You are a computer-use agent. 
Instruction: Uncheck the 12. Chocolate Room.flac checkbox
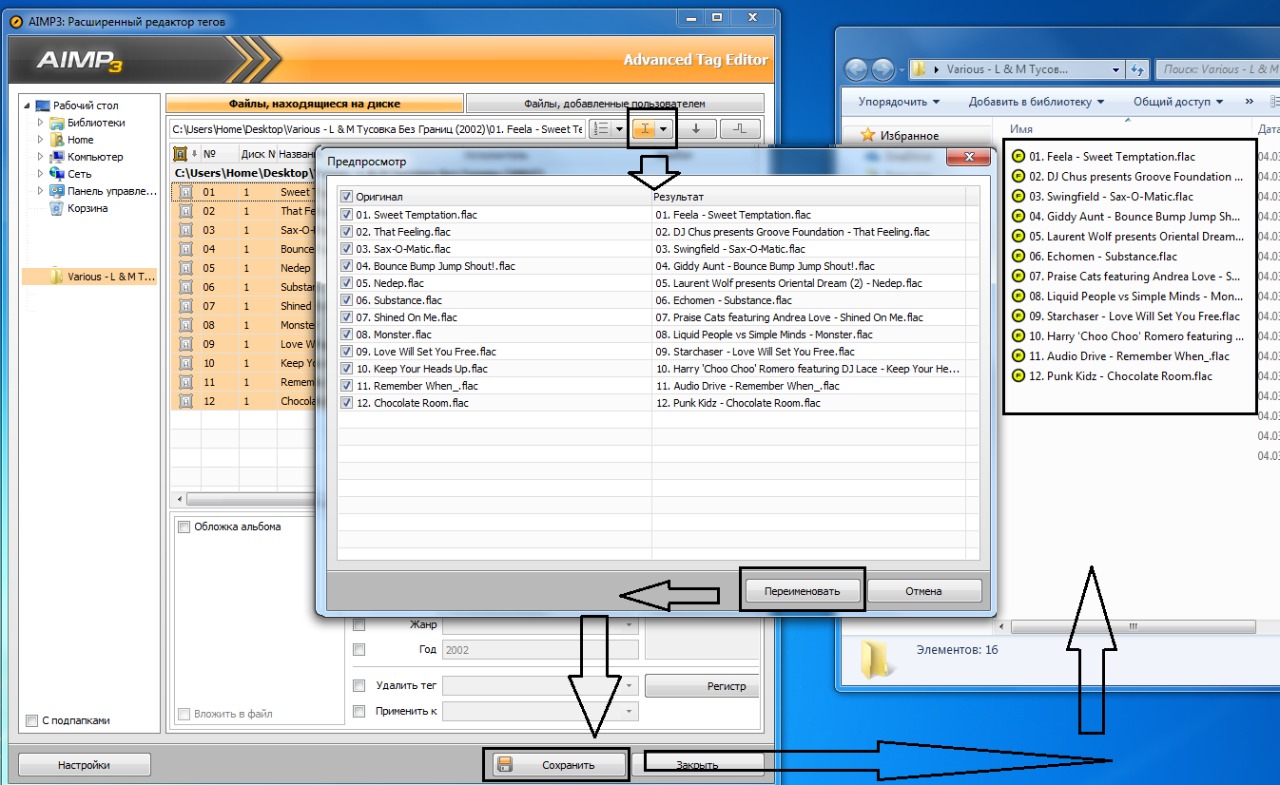347,402
